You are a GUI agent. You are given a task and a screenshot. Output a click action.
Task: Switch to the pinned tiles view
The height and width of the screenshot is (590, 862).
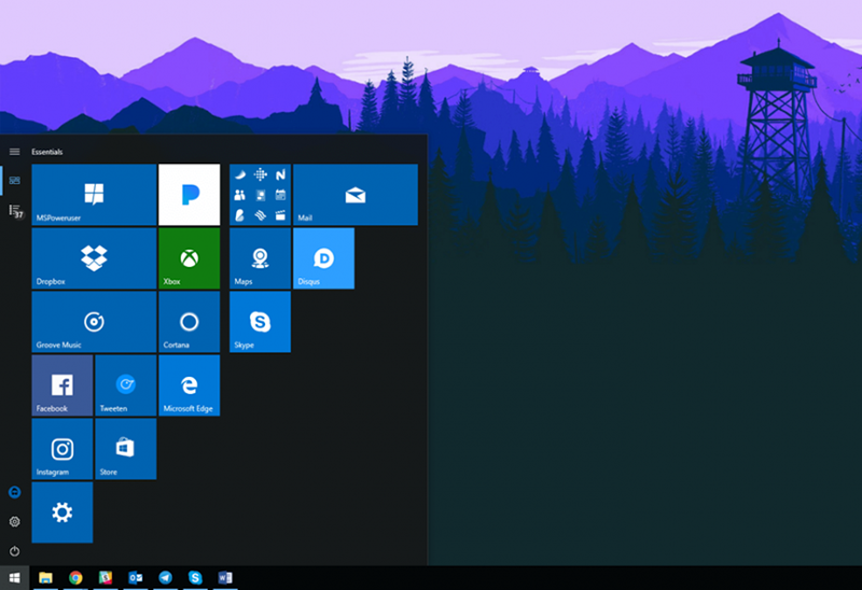click(15, 180)
